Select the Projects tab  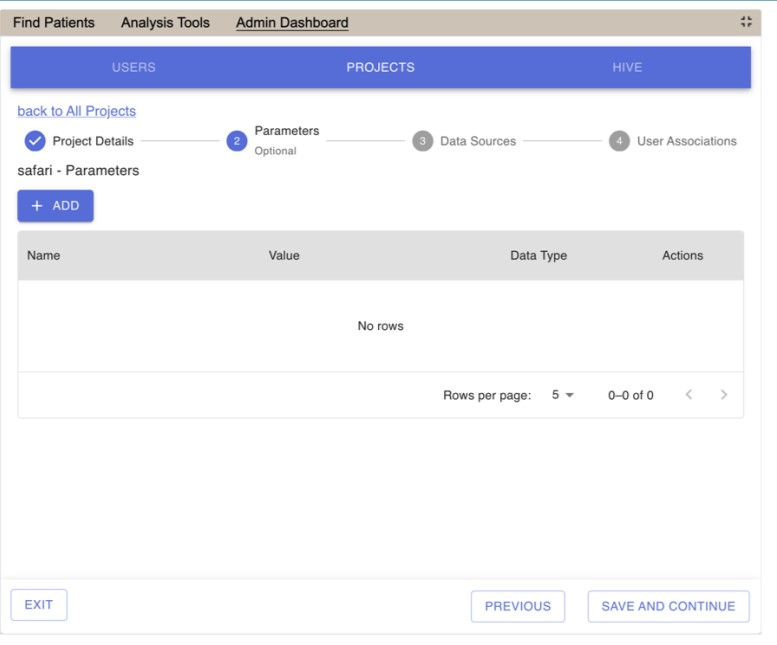coord(380,67)
